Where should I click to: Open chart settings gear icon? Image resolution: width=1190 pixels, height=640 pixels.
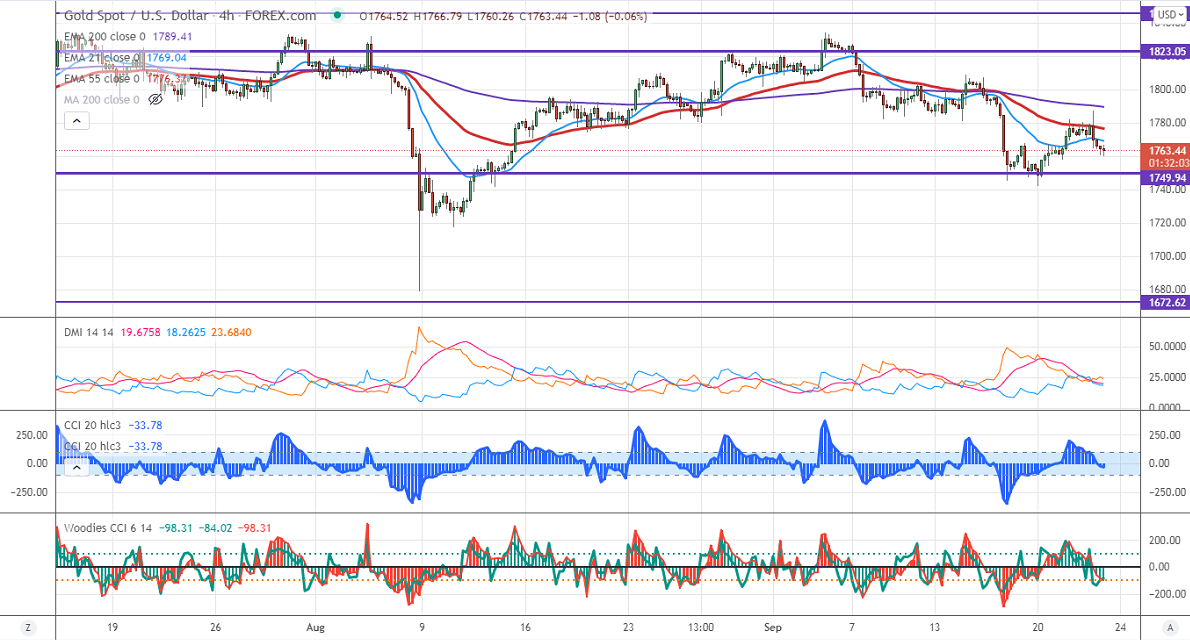pos(1168,628)
